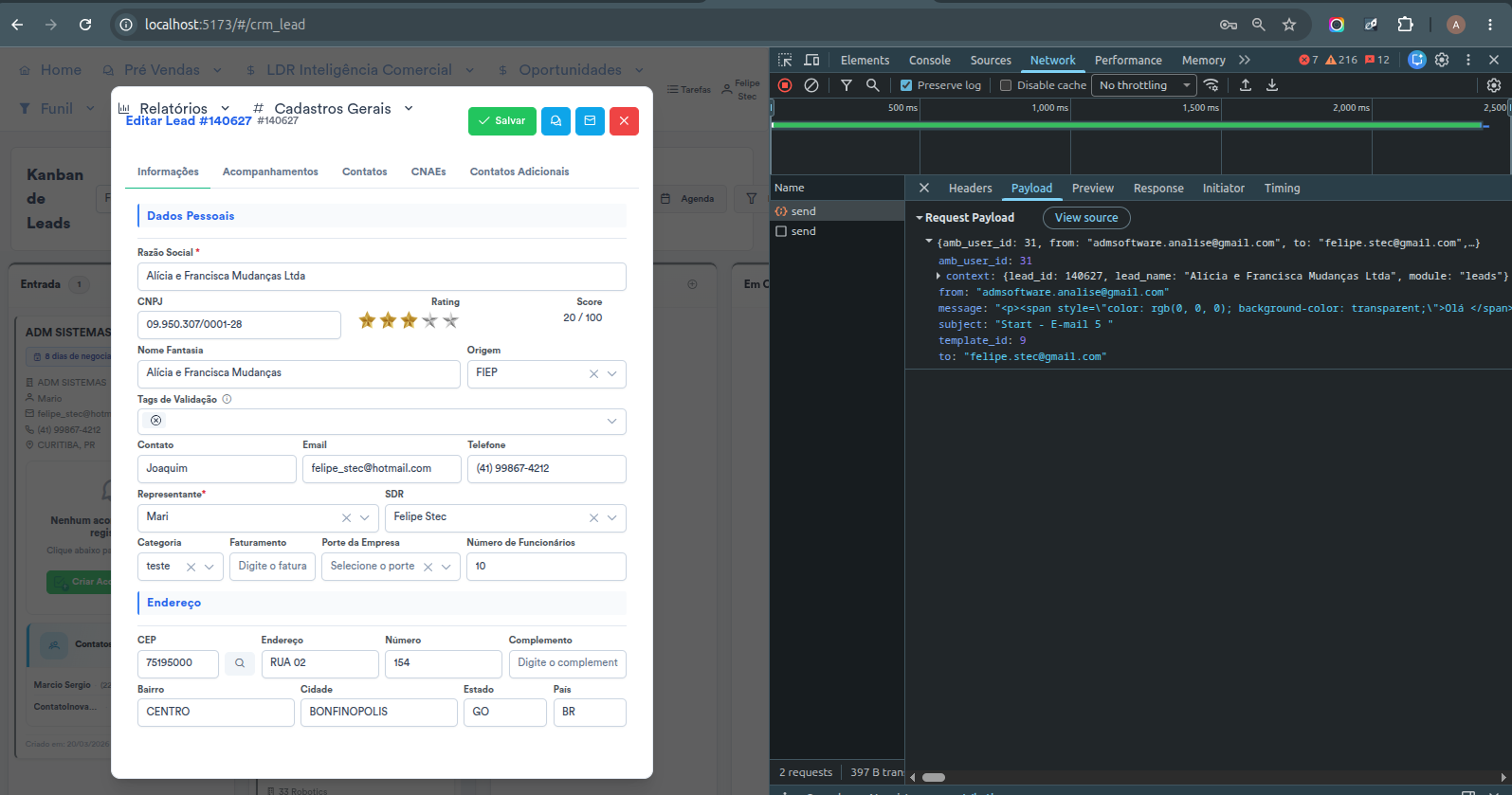Open network settings gear at panel right

tap(1494, 85)
